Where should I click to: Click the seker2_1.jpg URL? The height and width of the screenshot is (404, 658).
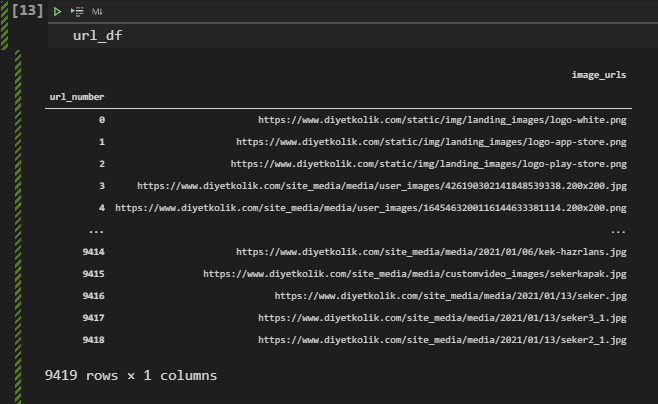[442, 340]
